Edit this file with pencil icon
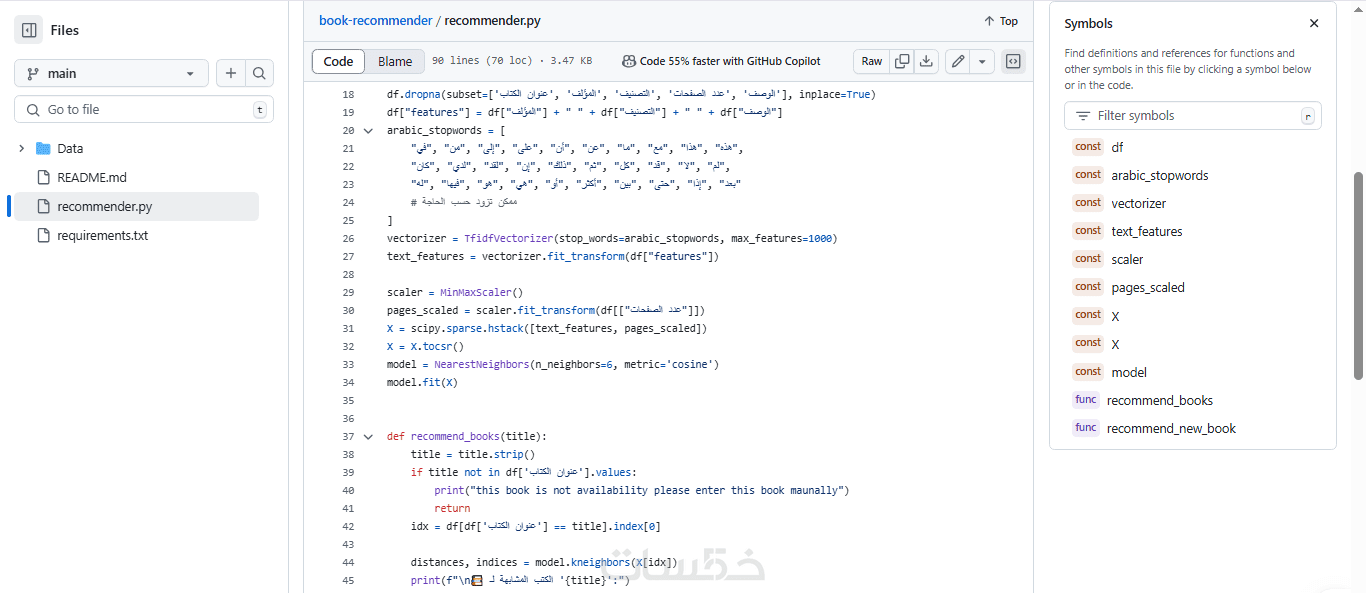Viewport: 1366px width, 593px height. tap(958, 61)
